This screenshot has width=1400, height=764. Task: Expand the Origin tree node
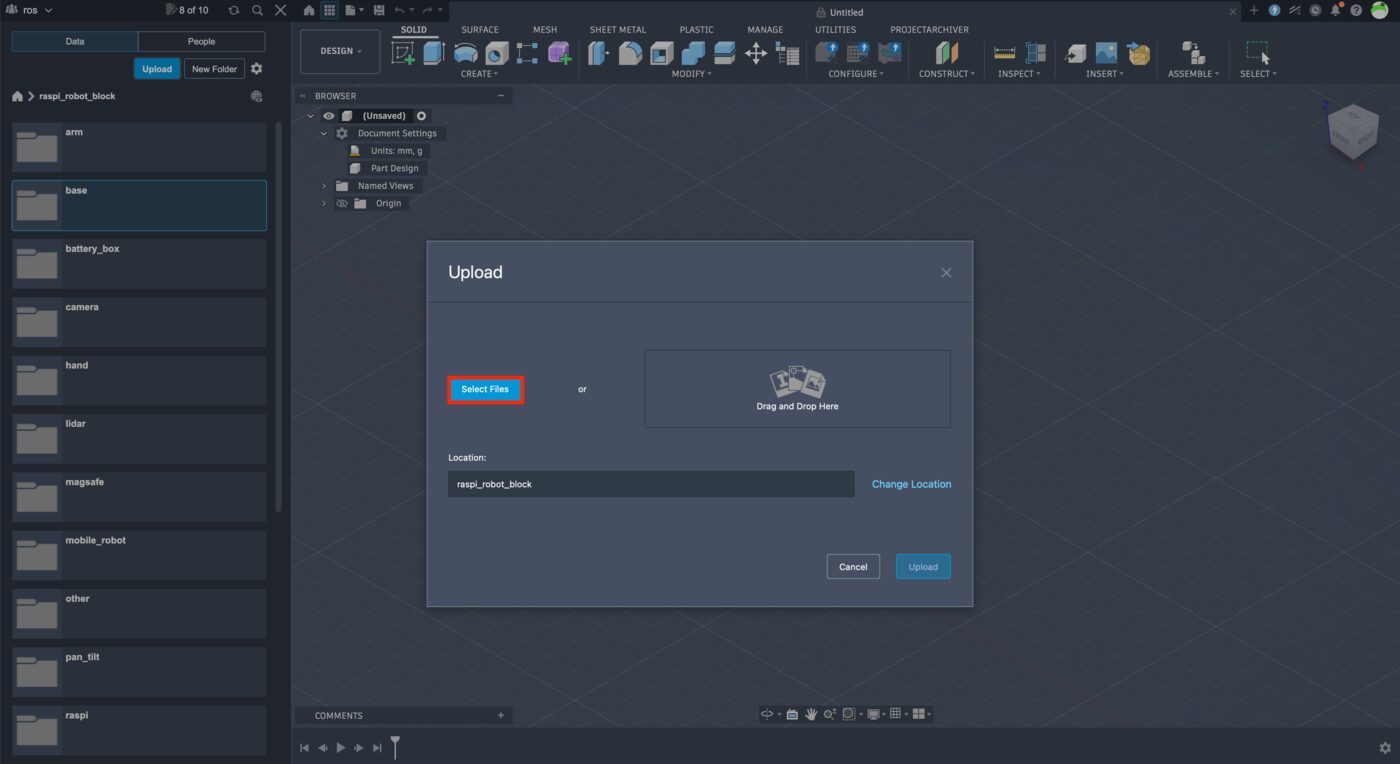click(324, 203)
